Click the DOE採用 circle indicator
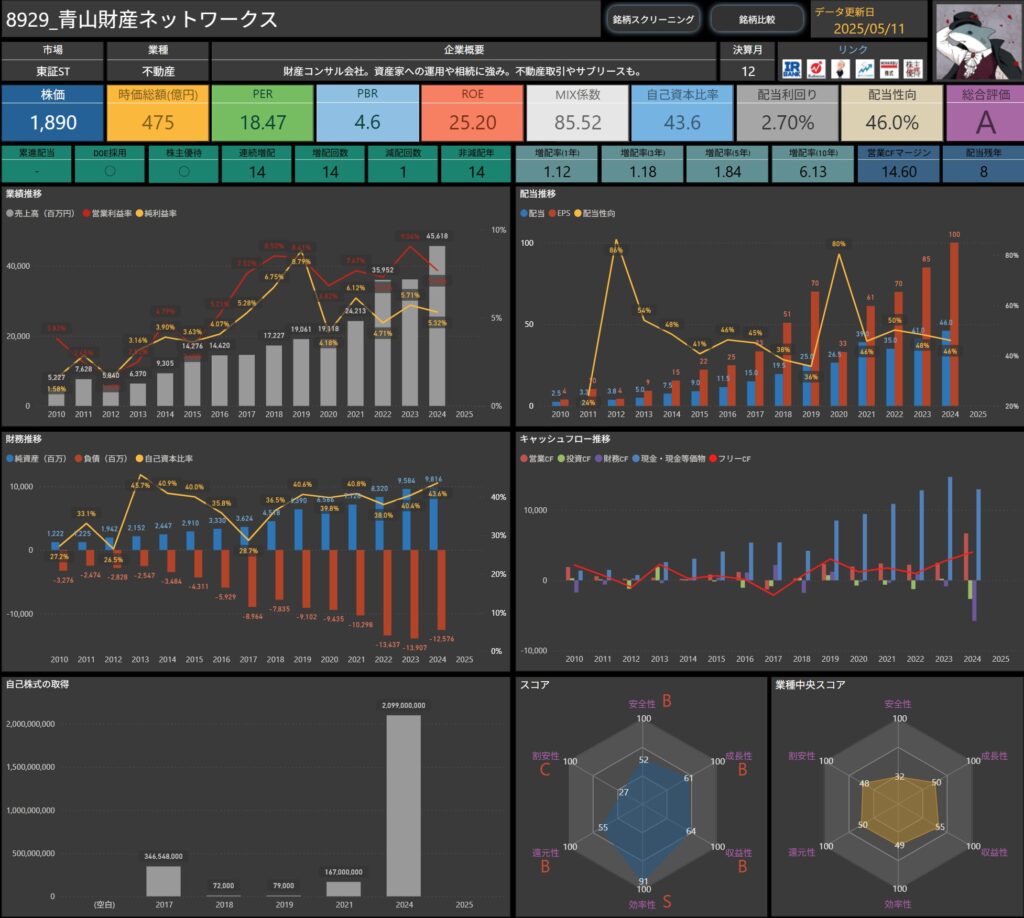1024x918 pixels. coord(110,171)
